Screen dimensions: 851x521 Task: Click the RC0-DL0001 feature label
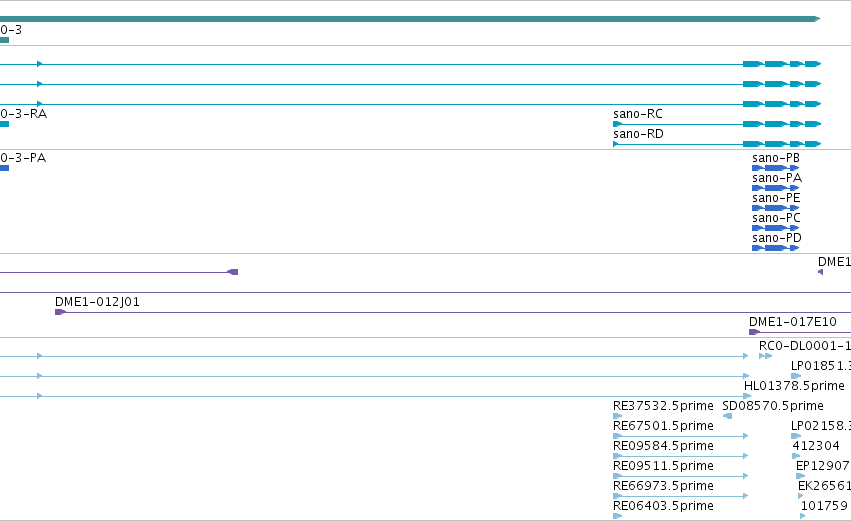tap(804, 346)
